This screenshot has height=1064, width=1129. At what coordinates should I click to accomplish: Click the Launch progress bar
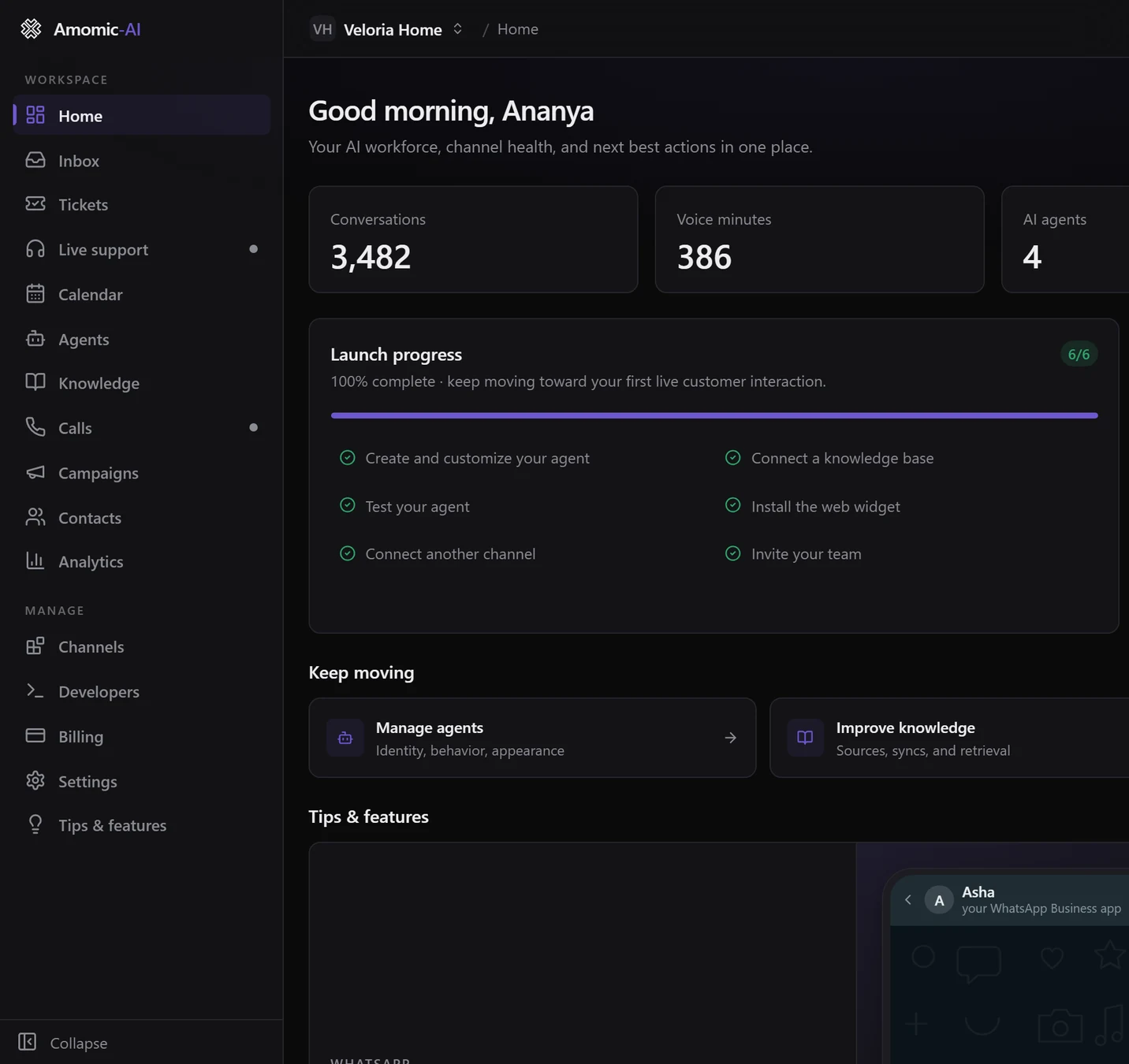click(714, 415)
